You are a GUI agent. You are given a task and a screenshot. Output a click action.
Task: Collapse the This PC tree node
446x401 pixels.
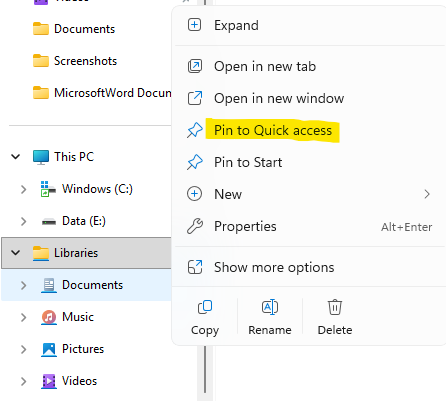click(x=16, y=156)
